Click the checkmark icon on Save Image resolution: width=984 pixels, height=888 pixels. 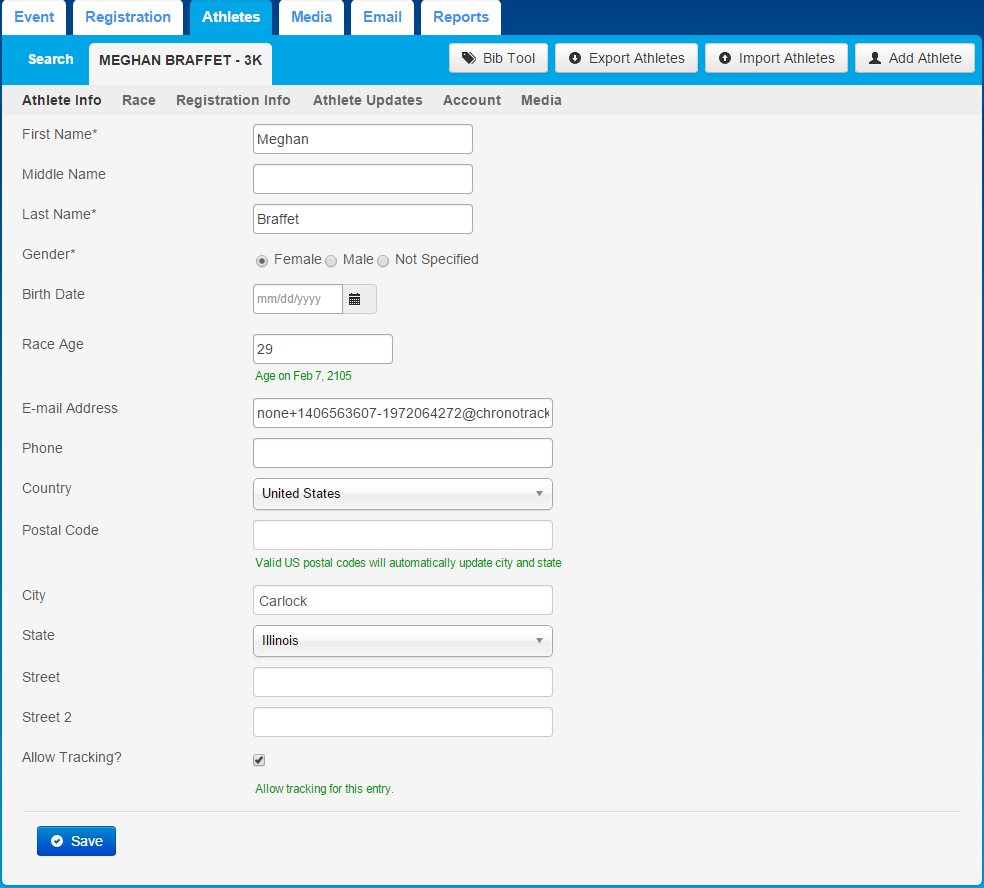(57, 841)
